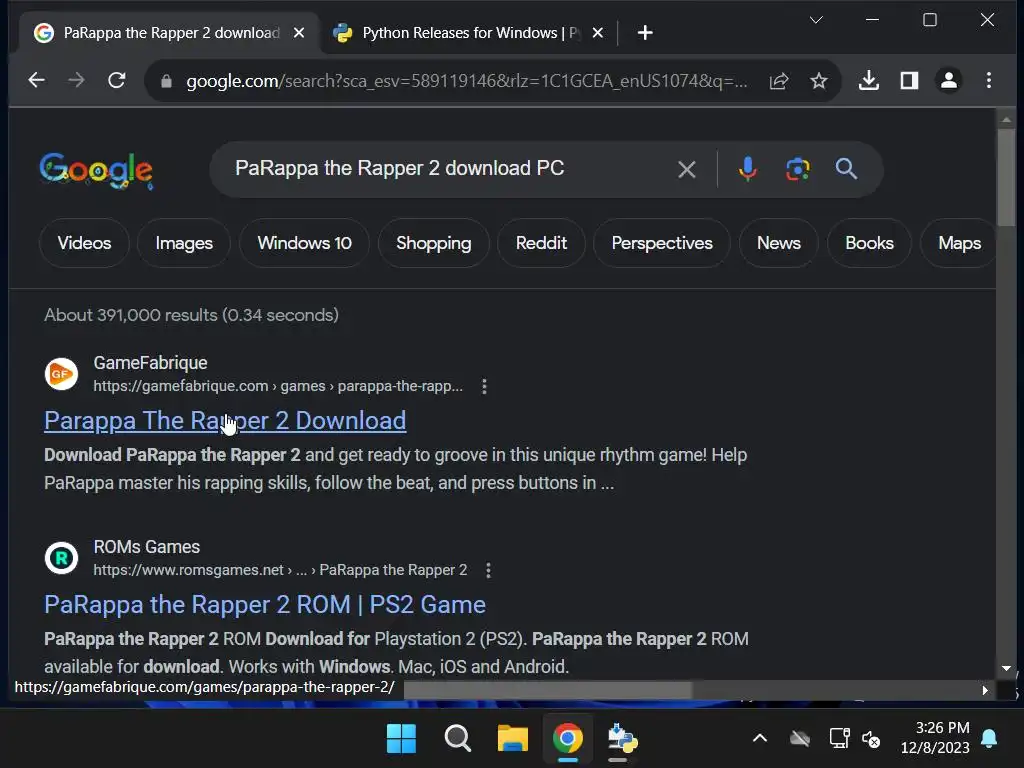The width and height of the screenshot is (1024, 768).
Task: Open the Chrome three-dot menu
Action: 989,80
